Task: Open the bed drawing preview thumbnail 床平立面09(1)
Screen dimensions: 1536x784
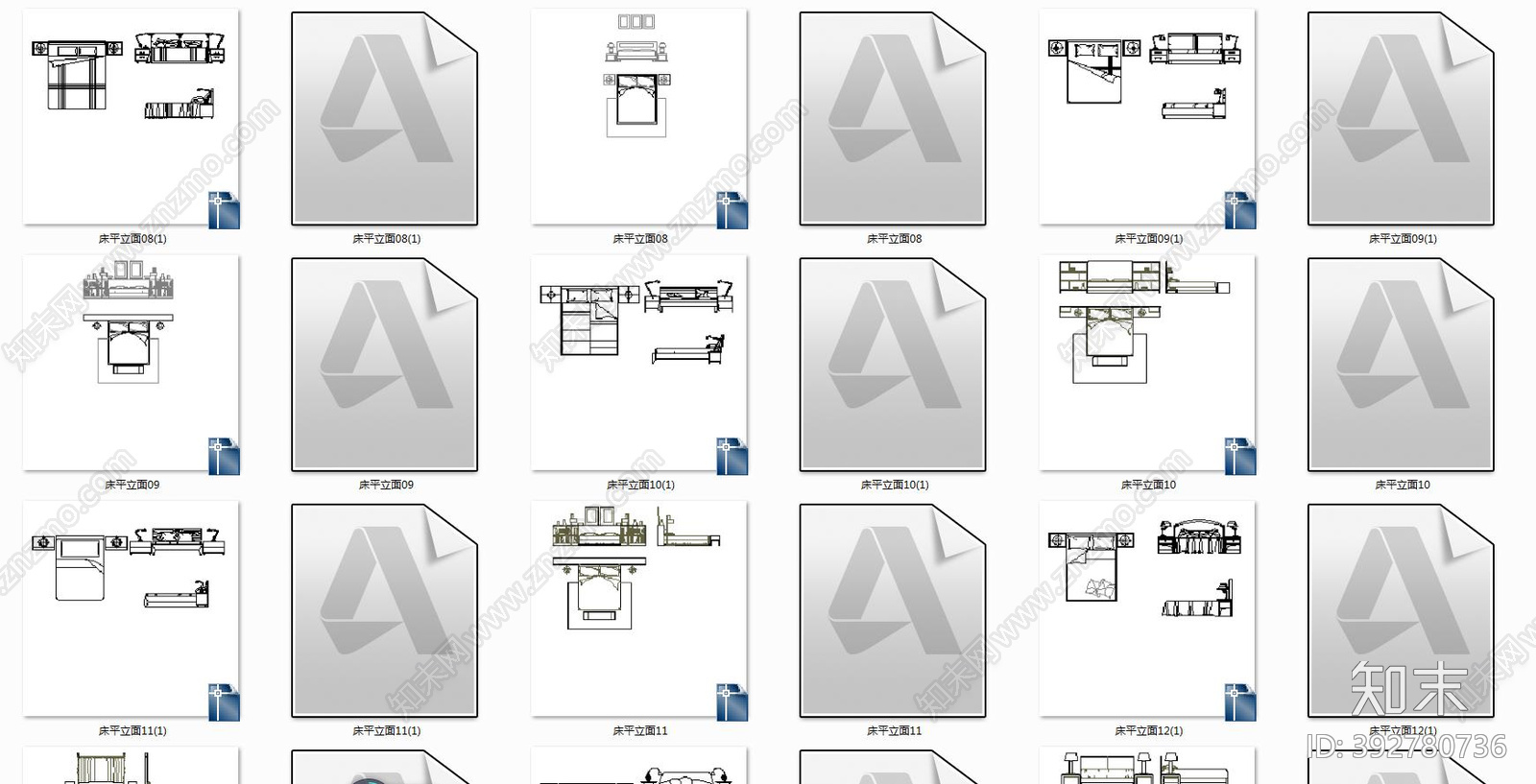Action: pos(1147,118)
